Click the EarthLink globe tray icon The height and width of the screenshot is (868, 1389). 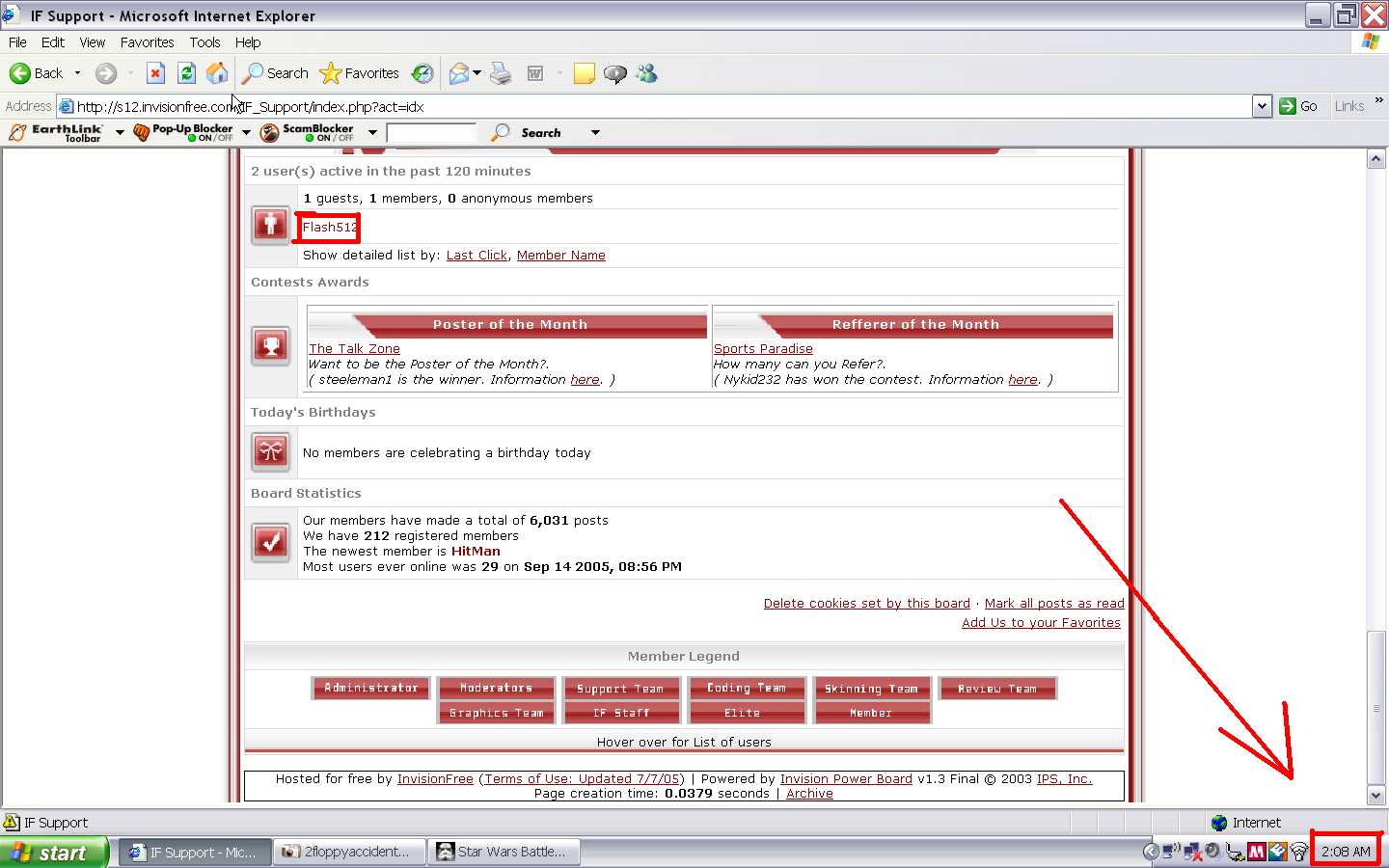(1277, 852)
